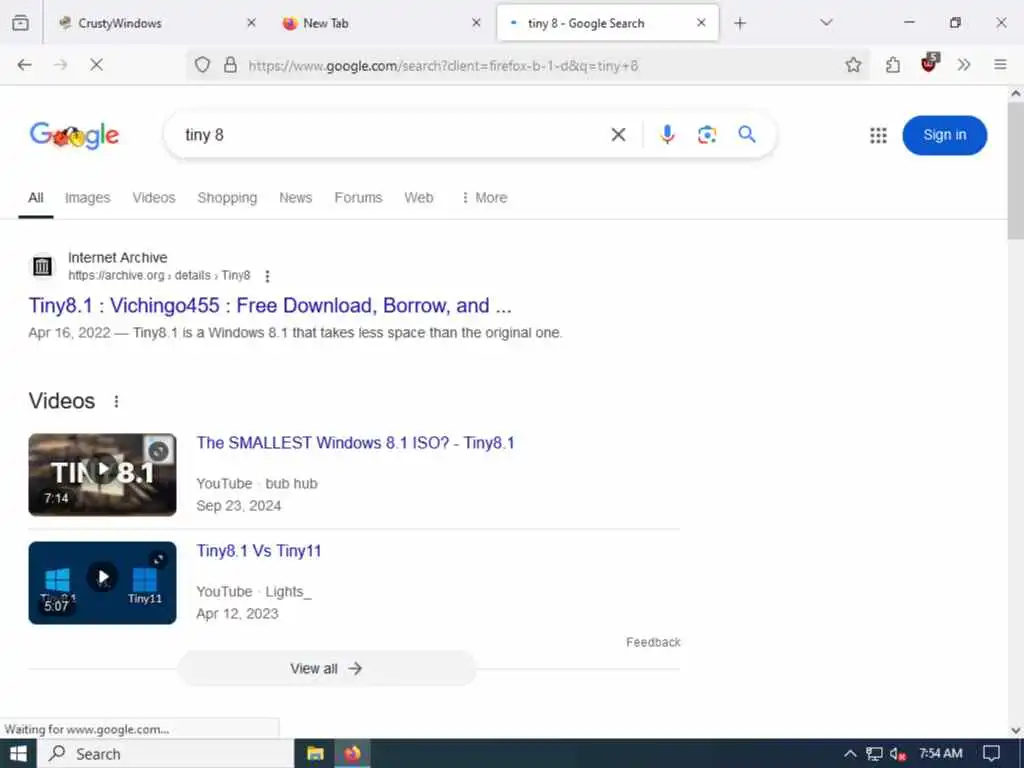Expand the More search filters menu
Screen dimensions: 1024x768
click(484, 197)
